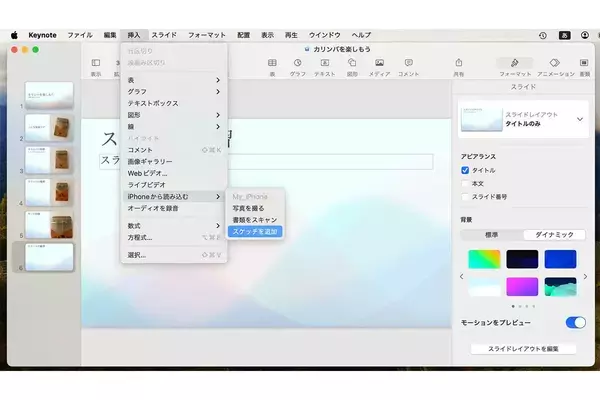Image resolution: width=600 pixels, height=400 pixels.
Task: Click the 表 (Table) toolbar icon
Action: coord(271,63)
